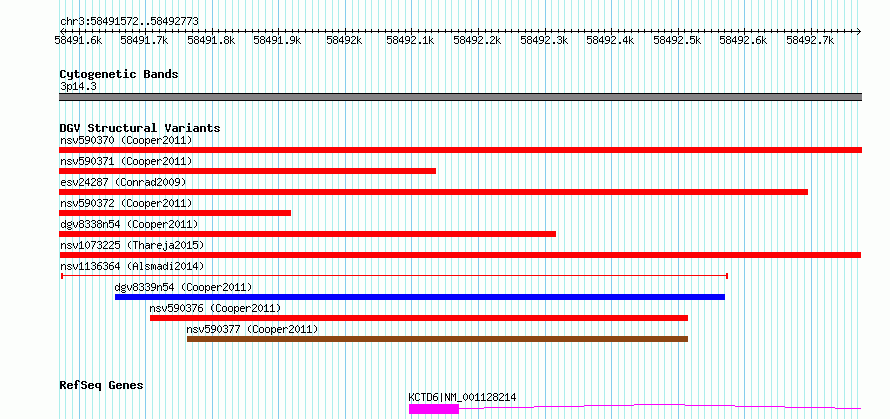Open the nsv590377 (Cooper2011) label
This screenshot has width=890, height=419.
coord(253,329)
